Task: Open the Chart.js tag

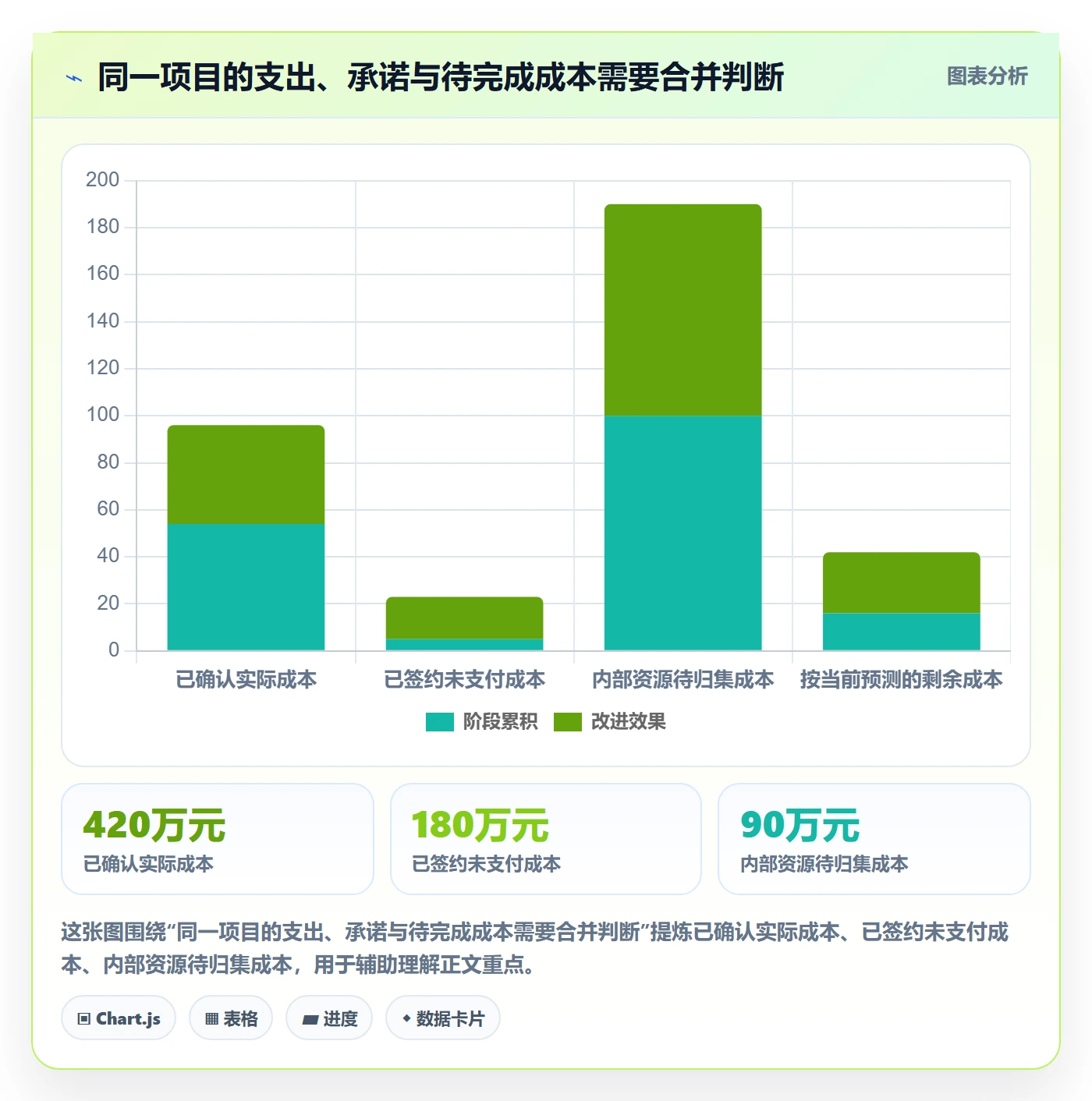Action: 119,1018
